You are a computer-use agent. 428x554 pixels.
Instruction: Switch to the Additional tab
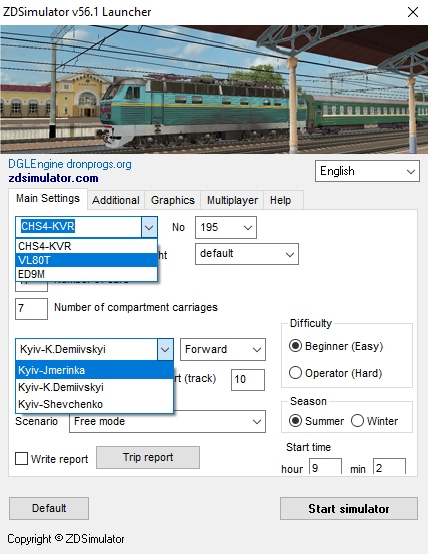point(116,200)
